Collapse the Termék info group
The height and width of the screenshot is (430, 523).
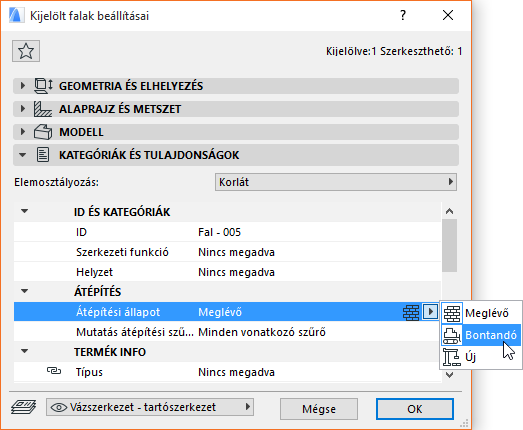24,351
